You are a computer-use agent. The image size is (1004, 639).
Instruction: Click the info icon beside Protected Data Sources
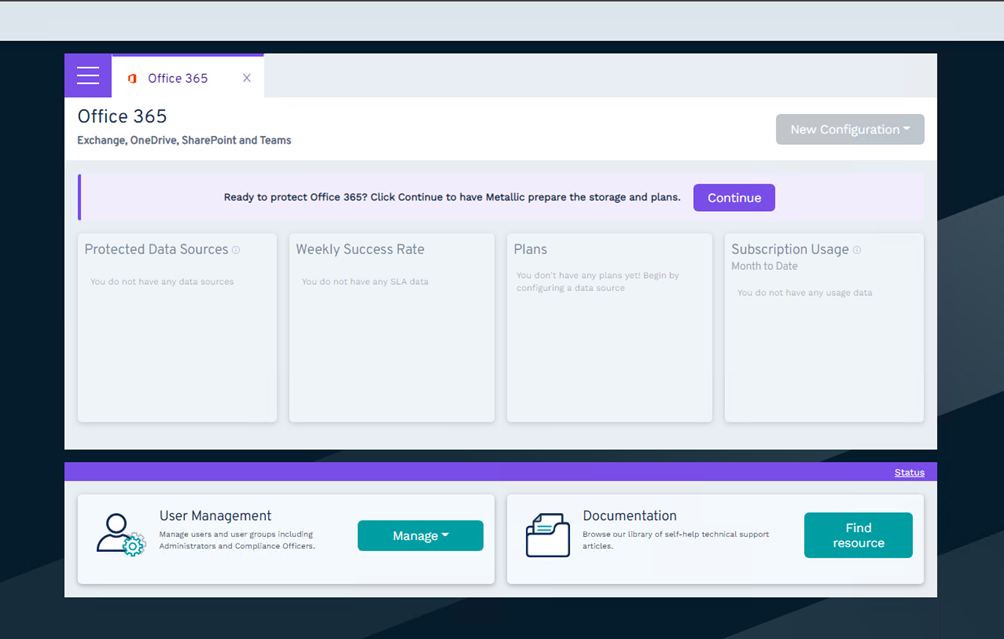[236, 250]
